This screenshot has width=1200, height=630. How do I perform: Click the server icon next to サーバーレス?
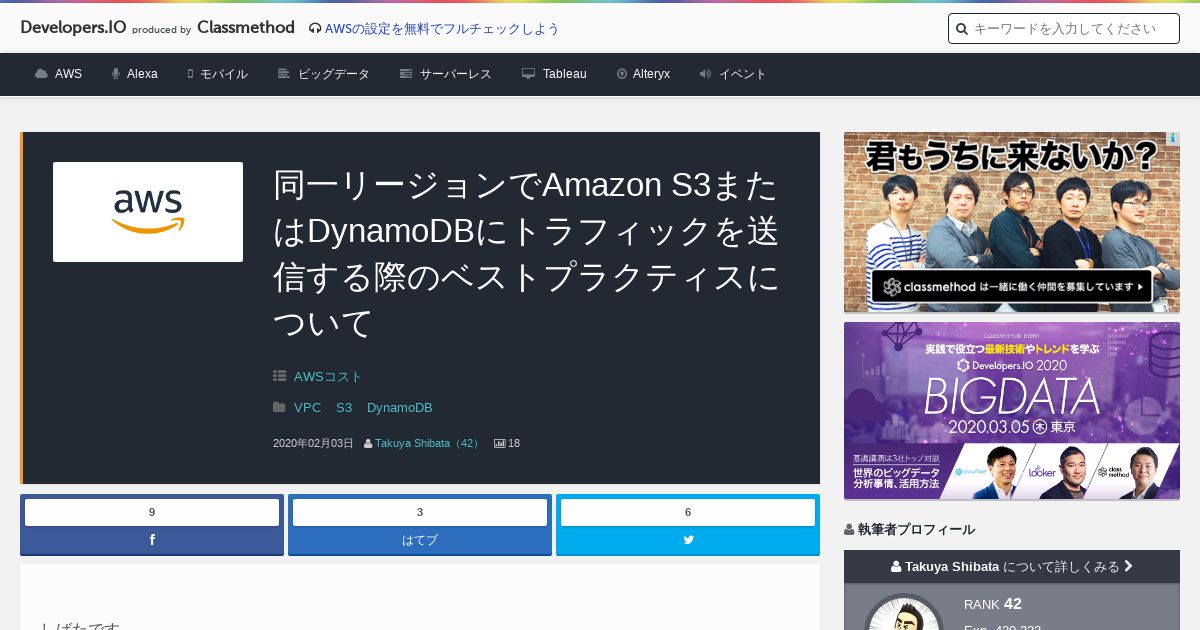406,74
